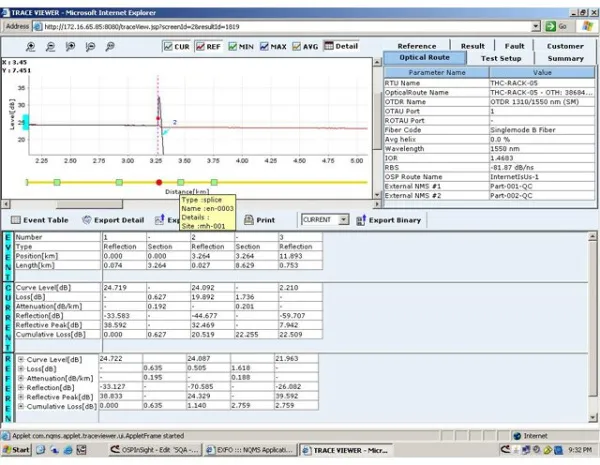Toggle the Detail view button

[x=340, y=46]
